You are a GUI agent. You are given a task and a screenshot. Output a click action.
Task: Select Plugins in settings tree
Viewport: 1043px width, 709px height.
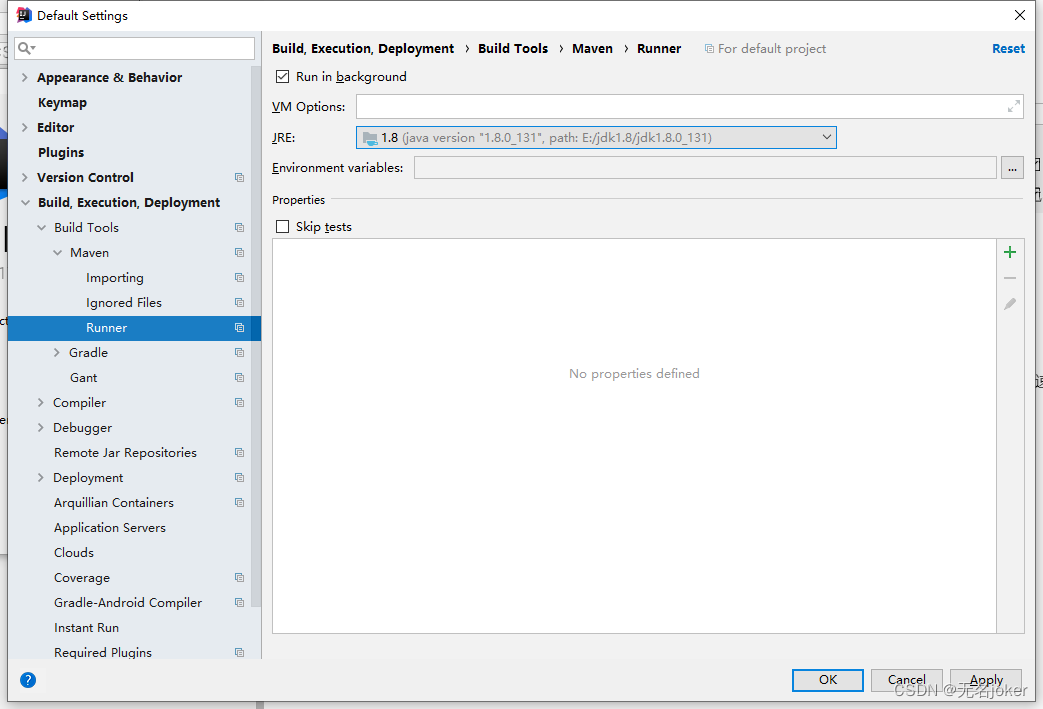61,152
